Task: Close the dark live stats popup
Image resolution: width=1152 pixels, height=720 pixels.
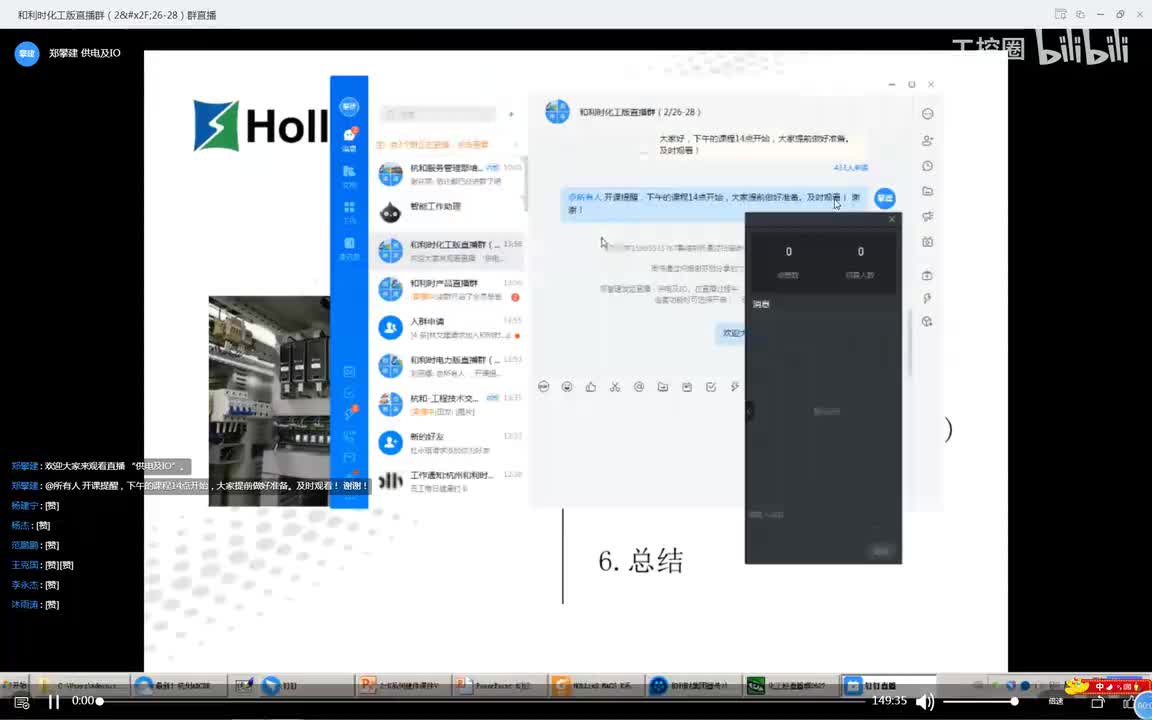Action: (x=892, y=219)
